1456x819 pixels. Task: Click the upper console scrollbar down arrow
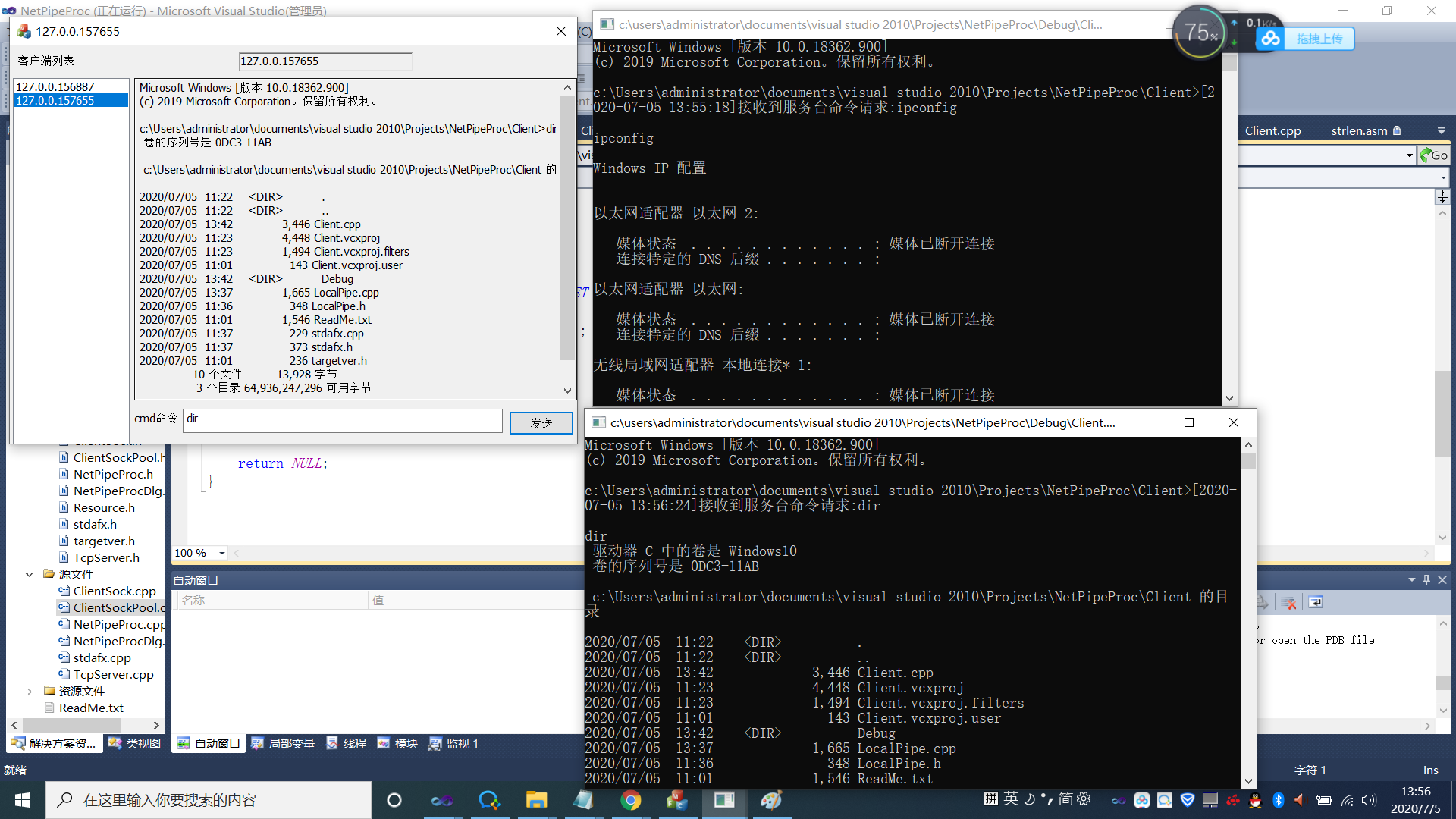pos(1229,398)
